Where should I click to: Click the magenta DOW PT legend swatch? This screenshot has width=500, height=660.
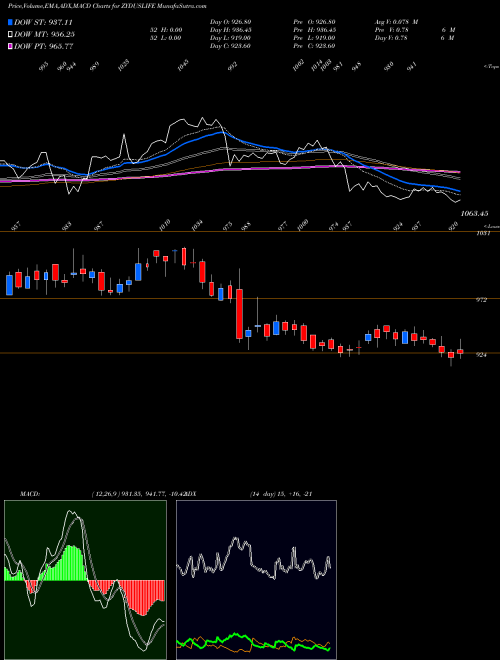pyautogui.click(x=10, y=46)
